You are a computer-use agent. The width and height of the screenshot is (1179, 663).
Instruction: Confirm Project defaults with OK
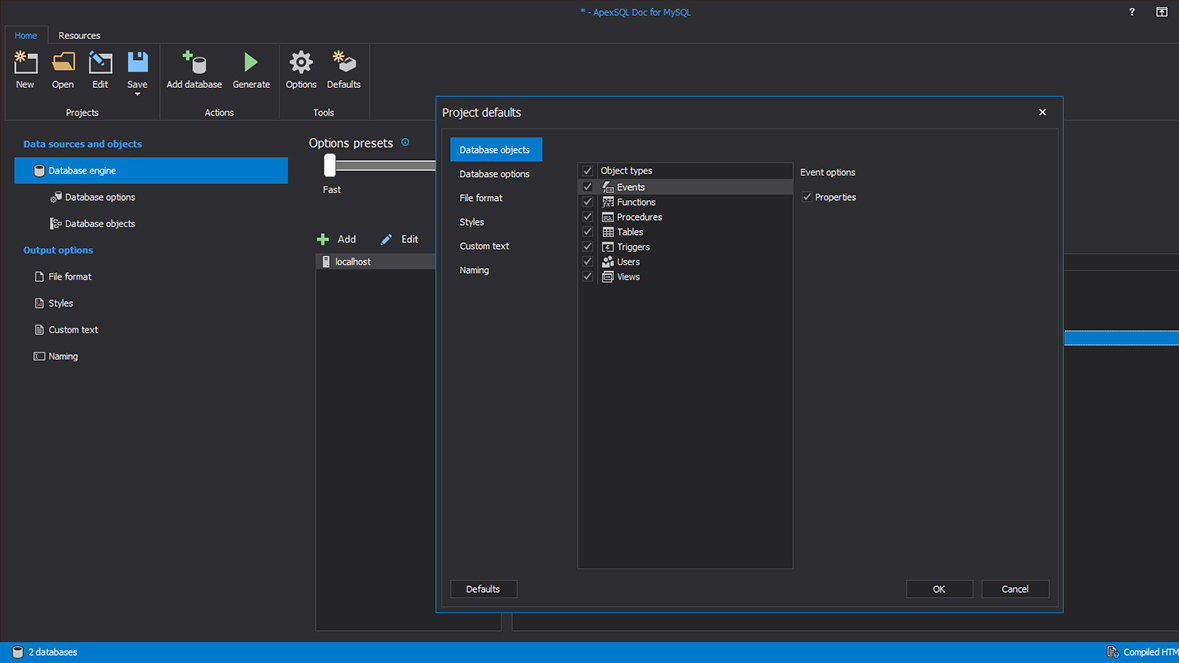[939, 589]
